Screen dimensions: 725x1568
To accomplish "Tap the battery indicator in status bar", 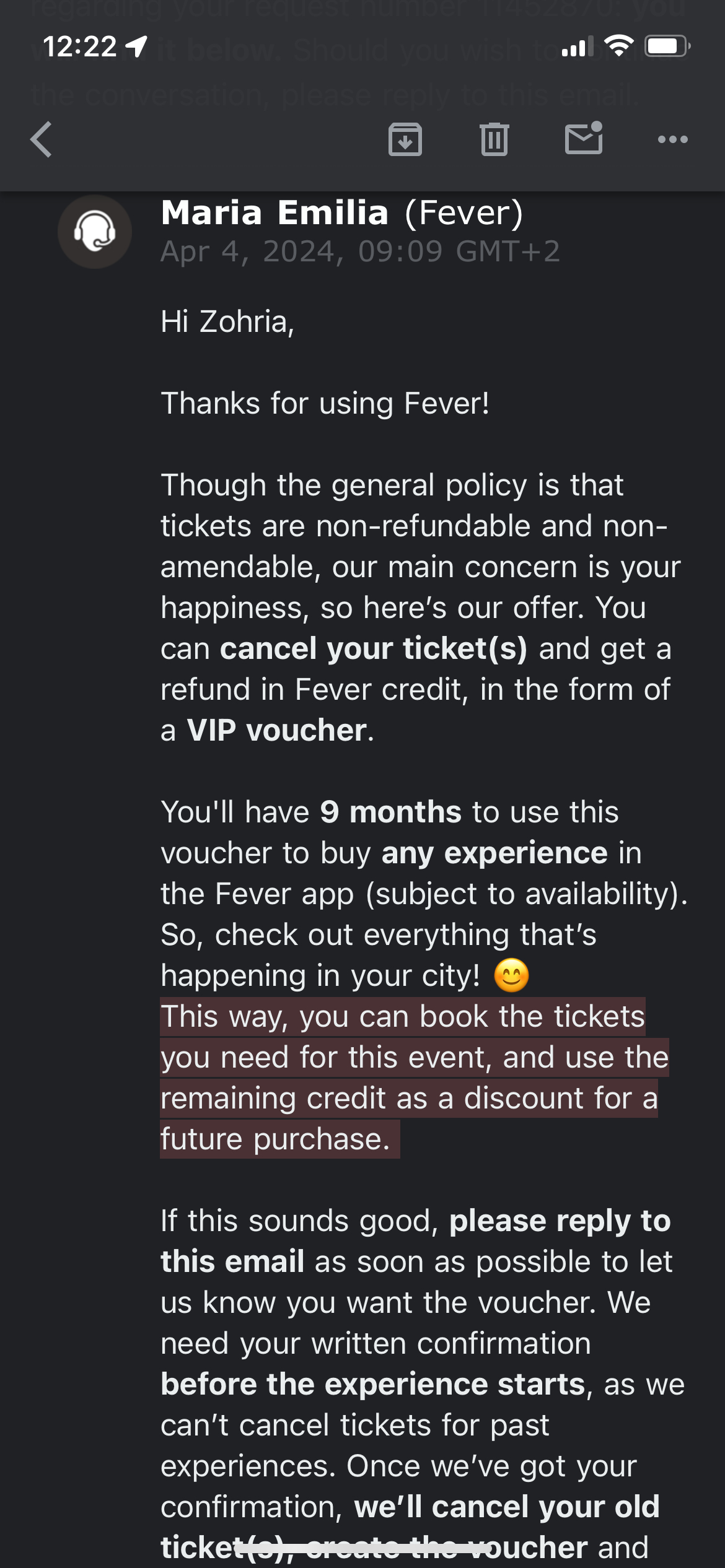I will (667, 46).
